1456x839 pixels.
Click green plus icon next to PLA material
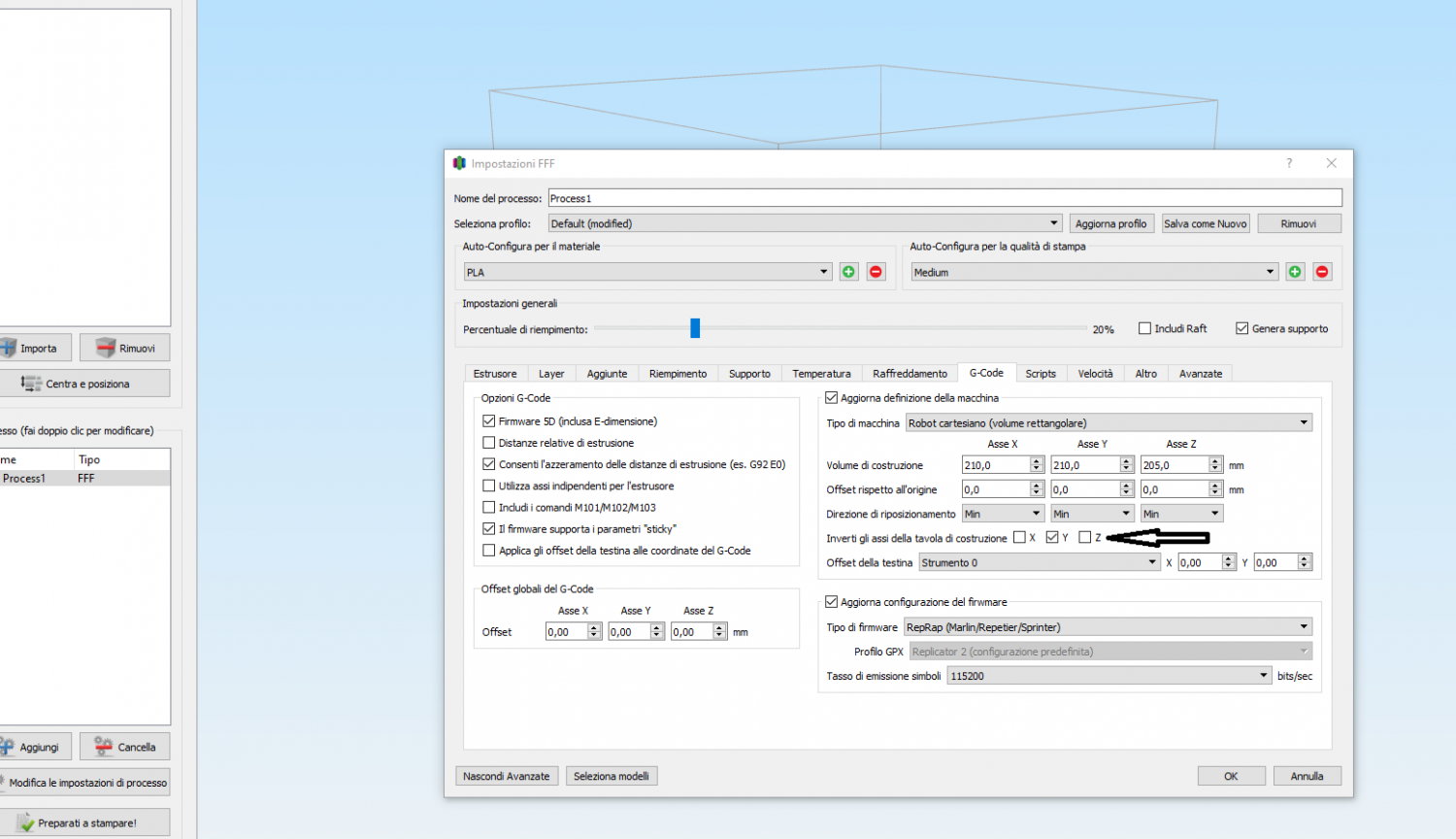point(848,272)
